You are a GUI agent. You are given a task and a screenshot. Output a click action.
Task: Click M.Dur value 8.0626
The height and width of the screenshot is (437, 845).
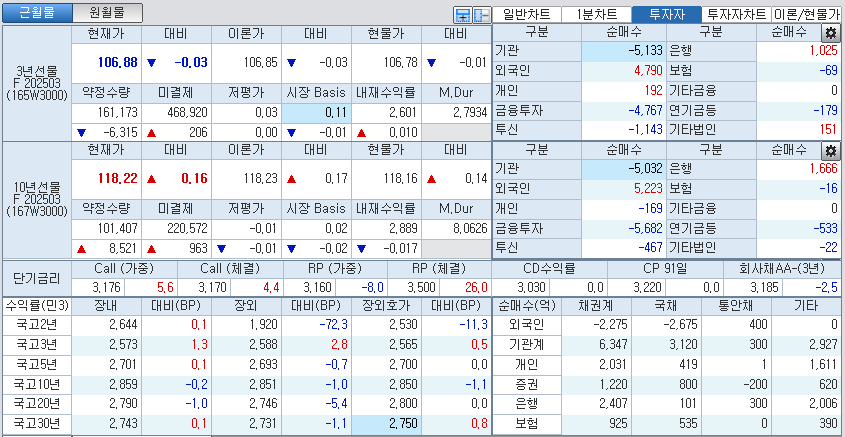tap(469, 228)
